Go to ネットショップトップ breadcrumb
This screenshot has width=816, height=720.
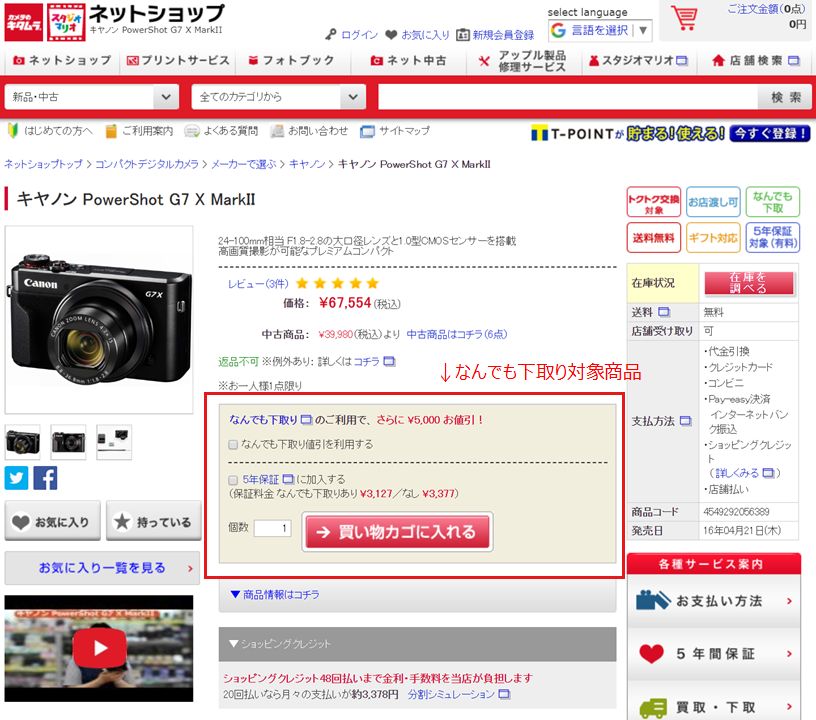pyautogui.click(x=43, y=164)
